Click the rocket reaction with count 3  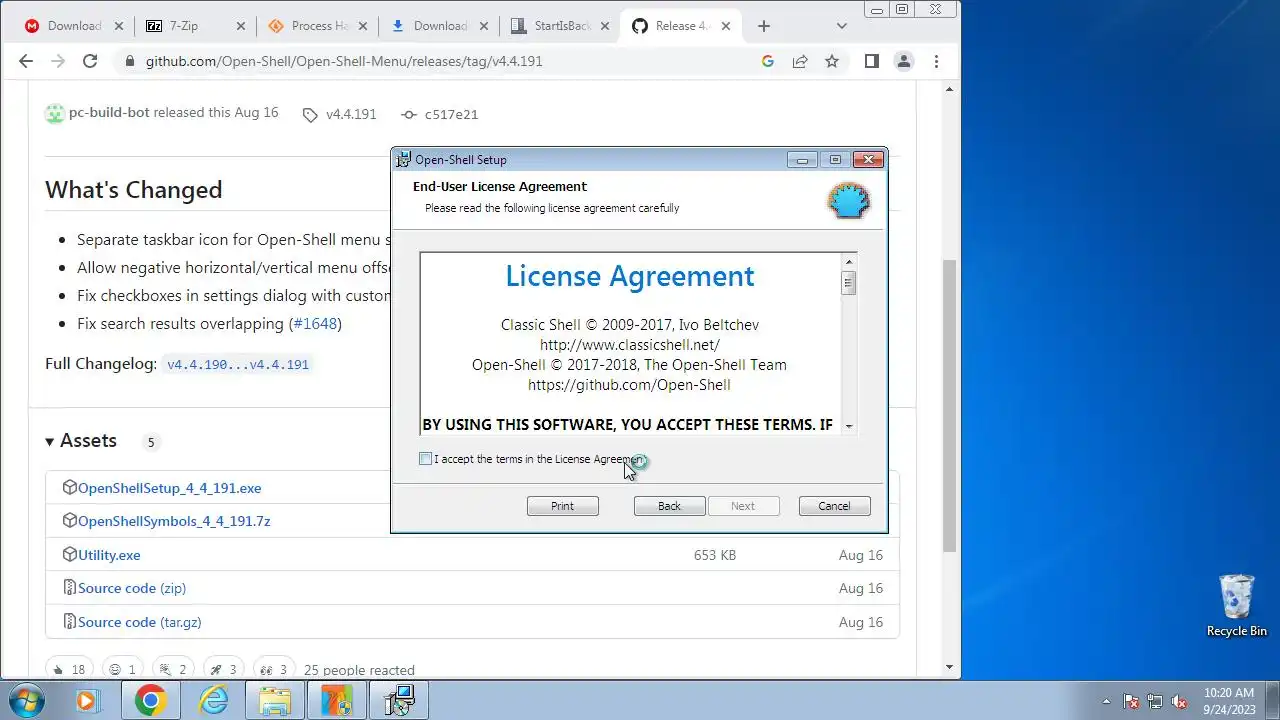pos(223,670)
